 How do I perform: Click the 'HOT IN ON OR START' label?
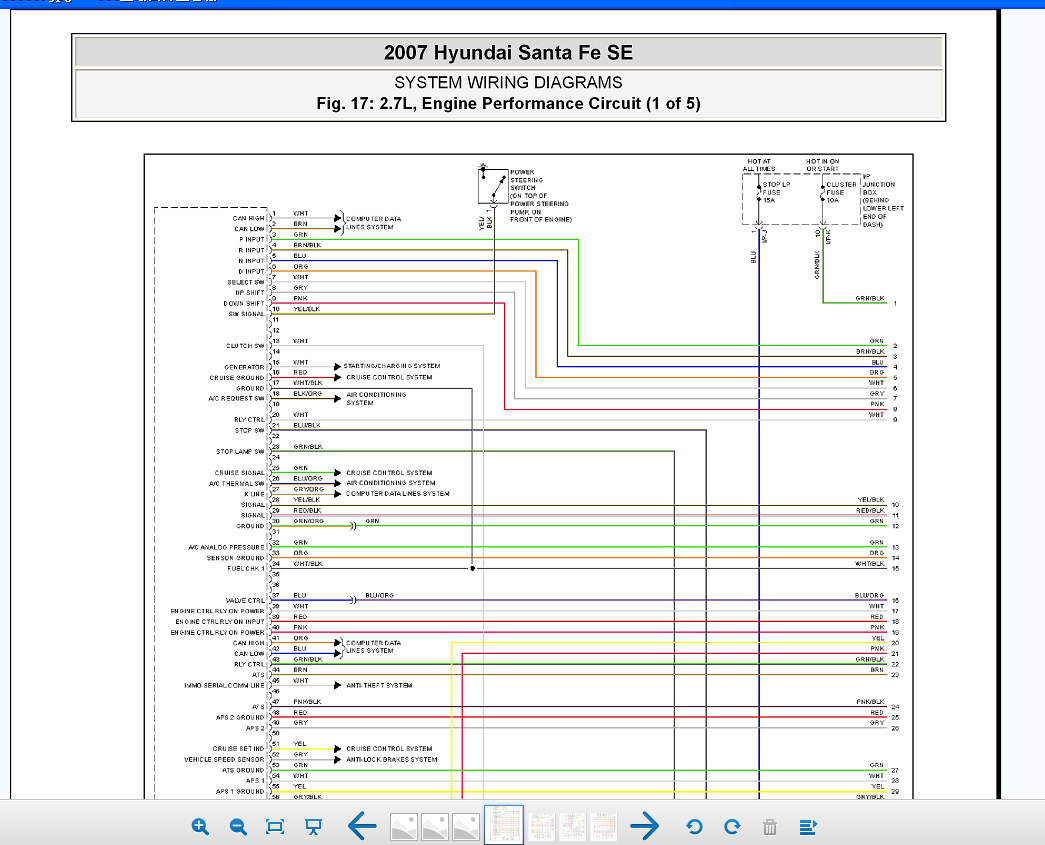click(x=822, y=165)
